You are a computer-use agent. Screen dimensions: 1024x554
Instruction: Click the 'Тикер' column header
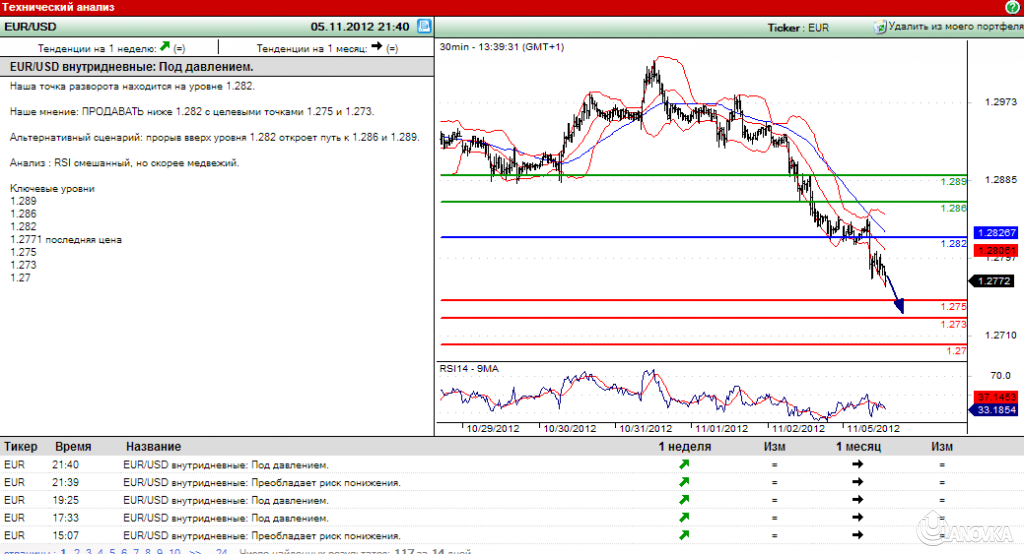20,447
